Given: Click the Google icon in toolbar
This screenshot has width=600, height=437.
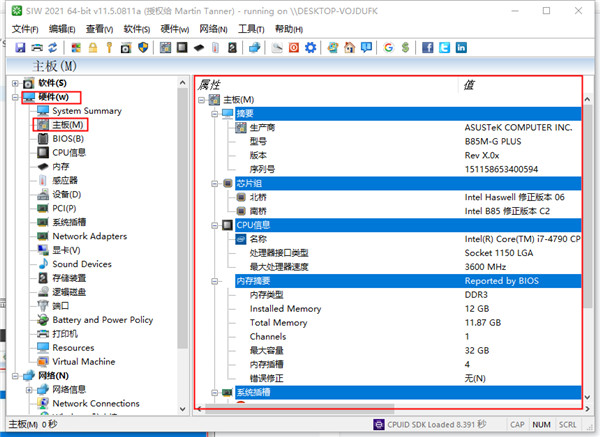Looking at the screenshot, I should pos(388,47).
